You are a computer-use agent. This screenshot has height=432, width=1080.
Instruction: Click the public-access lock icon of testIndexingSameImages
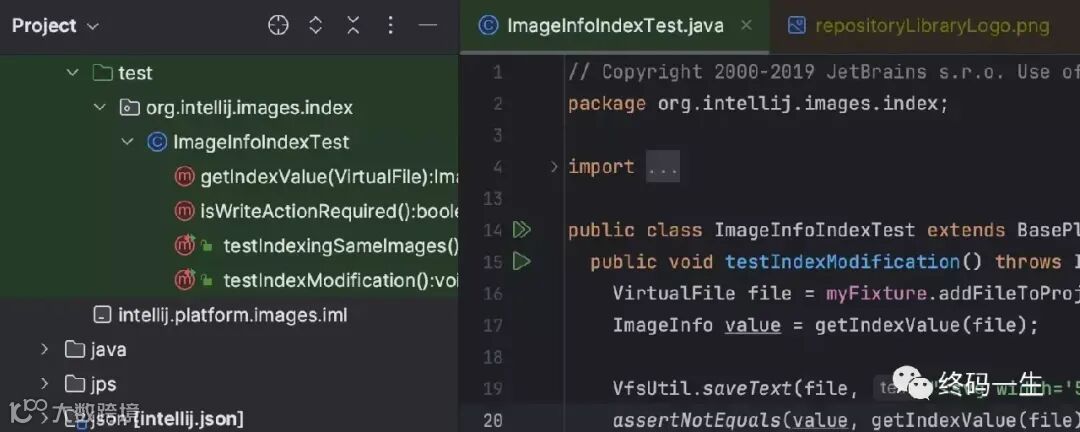[x=207, y=246]
